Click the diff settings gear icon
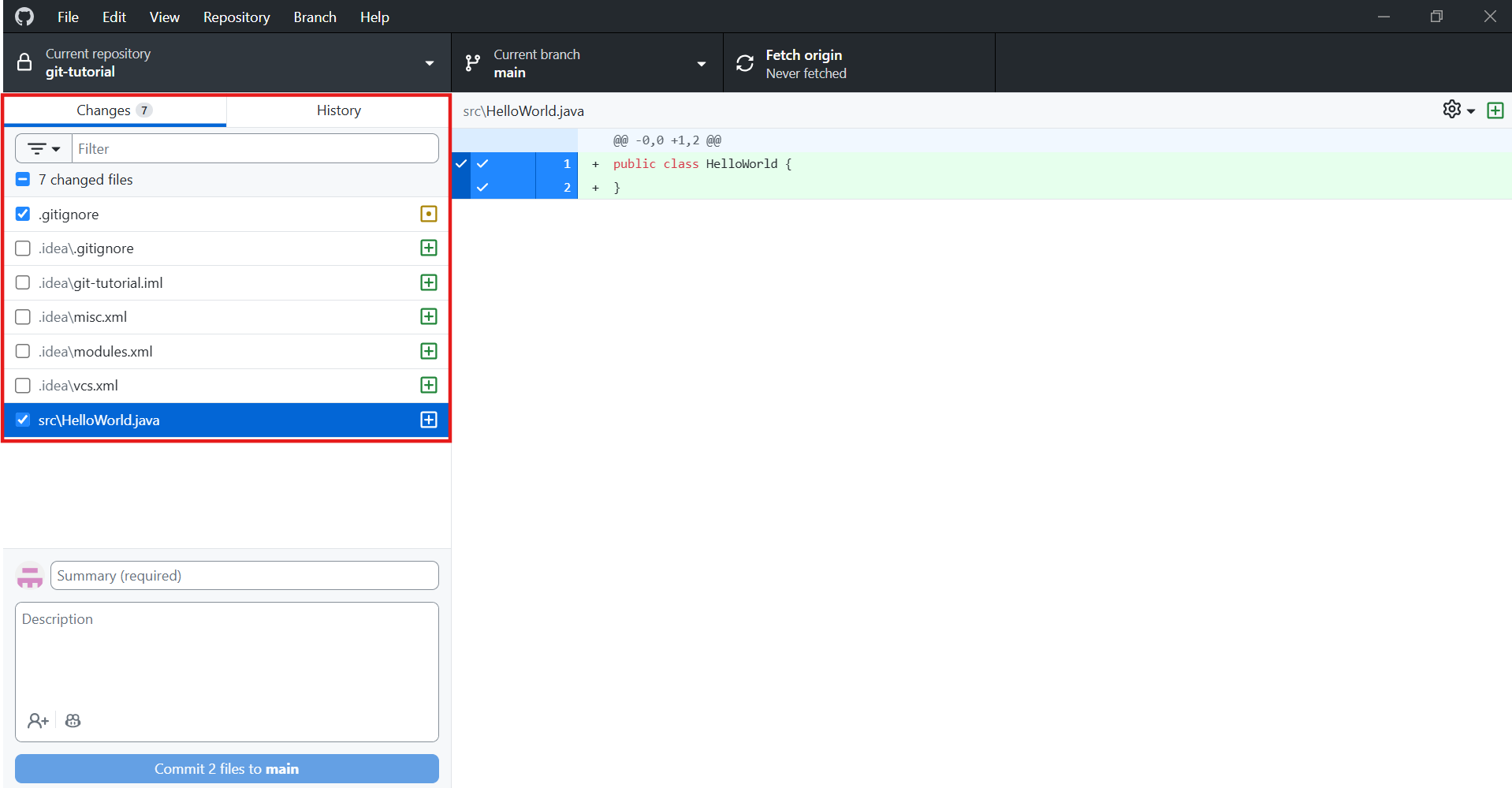The height and width of the screenshot is (788, 1512). coord(1452,110)
